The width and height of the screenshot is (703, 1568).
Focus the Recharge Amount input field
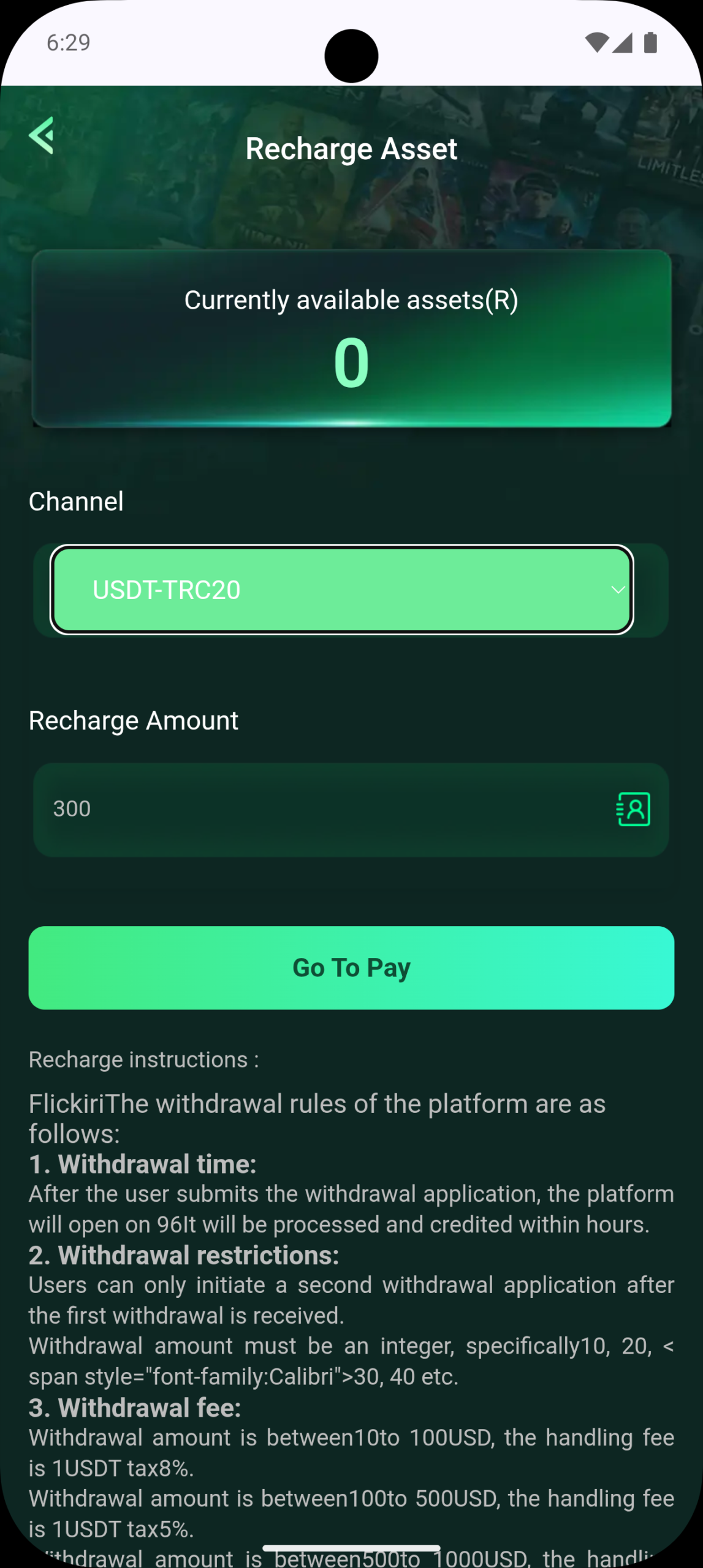[319, 809]
